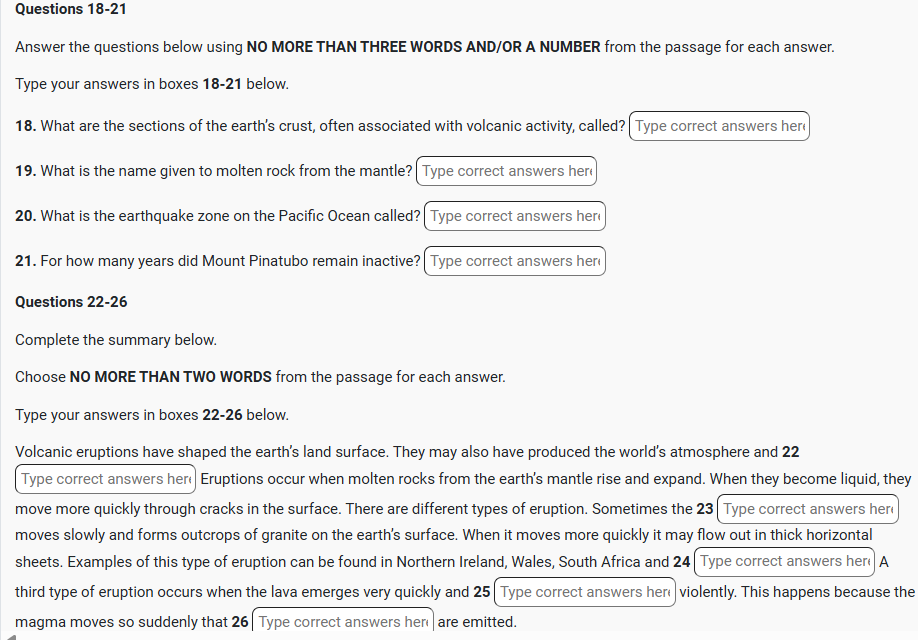
Task: Click the answer box for question 18
Action: 718,126
